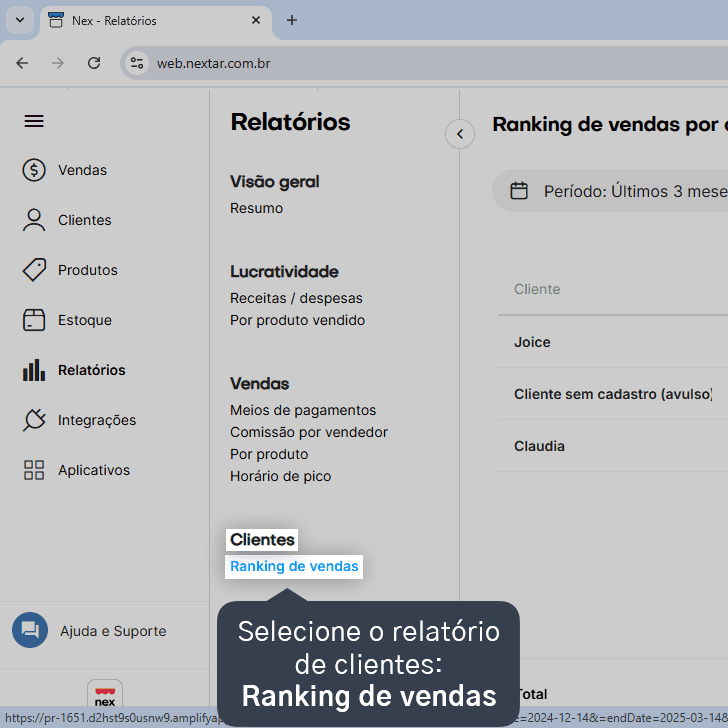Select the Nex - Relatórios browser tab
The height and width of the screenshot is (728, 728).
coord(156,21)
